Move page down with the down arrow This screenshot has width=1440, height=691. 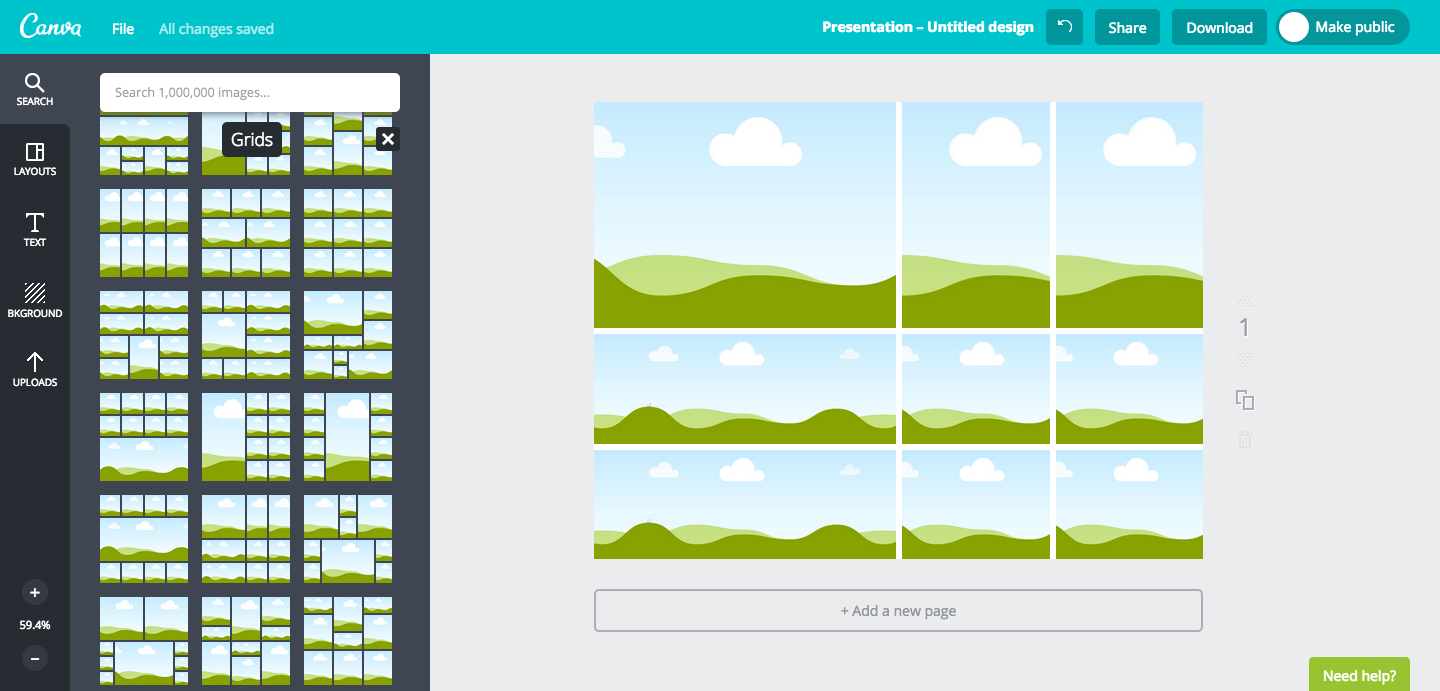click(1245, 359)
